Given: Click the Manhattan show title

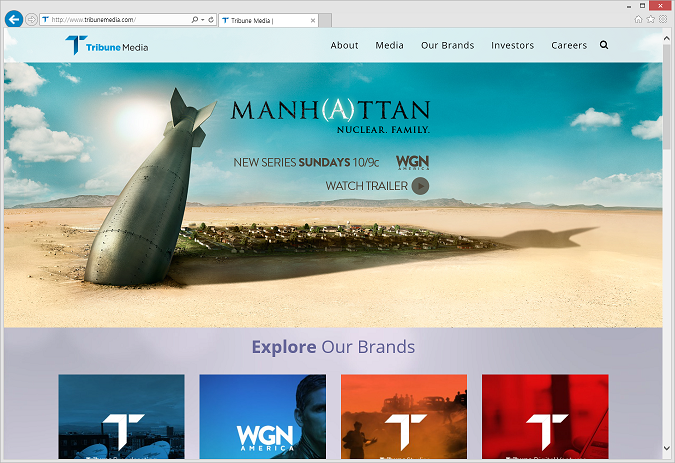Looking at the screenshot, I should 330,110.
